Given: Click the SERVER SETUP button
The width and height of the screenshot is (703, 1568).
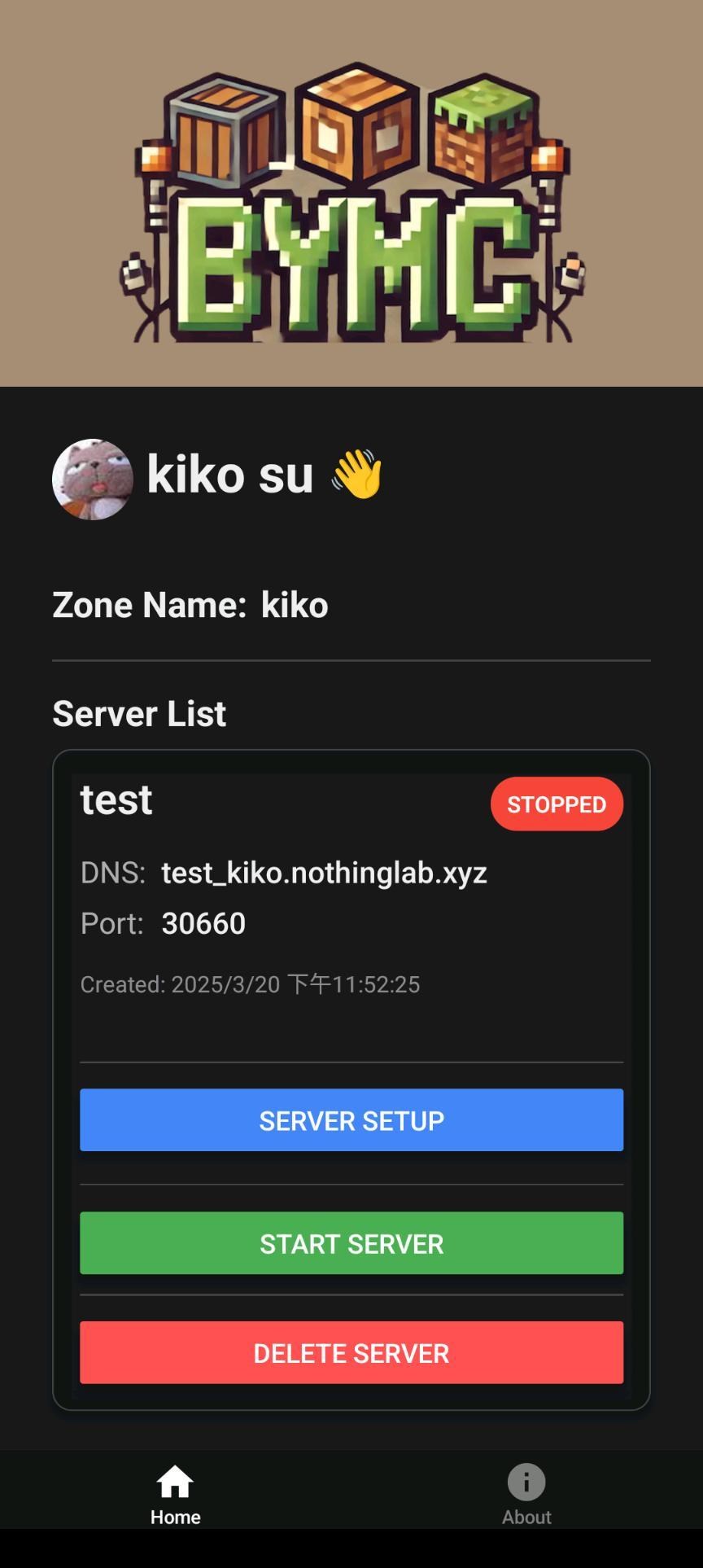Looking at the screenshot, I should pos(351,1120).
